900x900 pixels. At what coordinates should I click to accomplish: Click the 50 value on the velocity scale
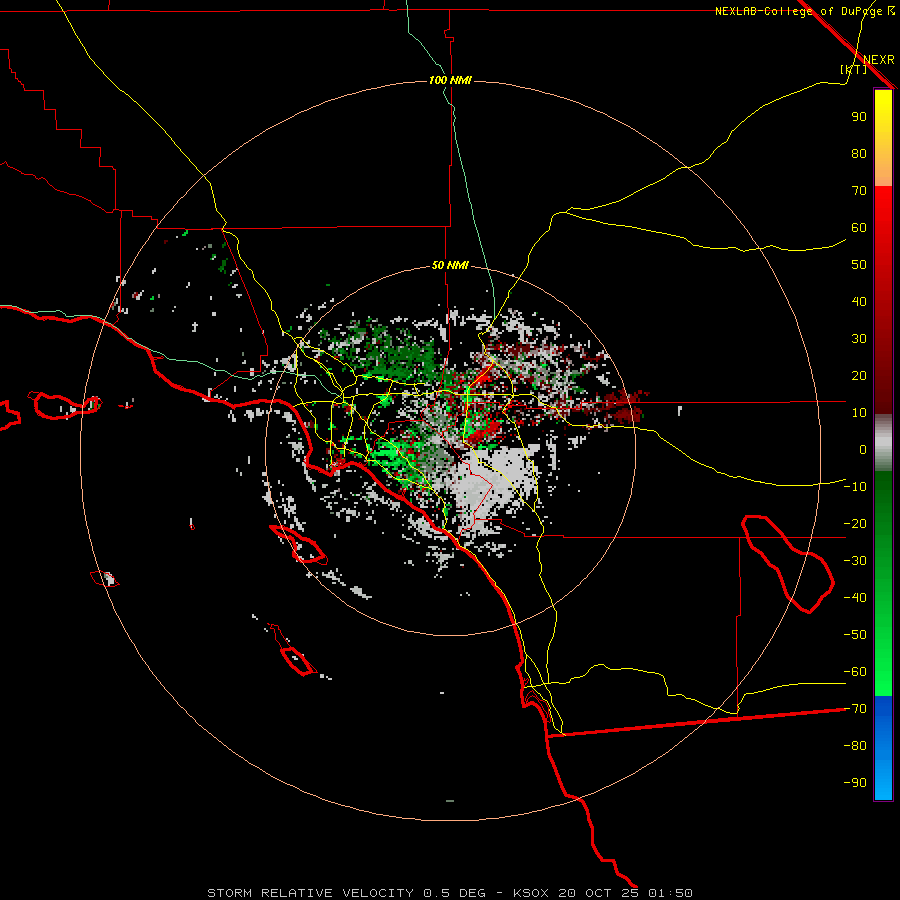coord(859,265)
